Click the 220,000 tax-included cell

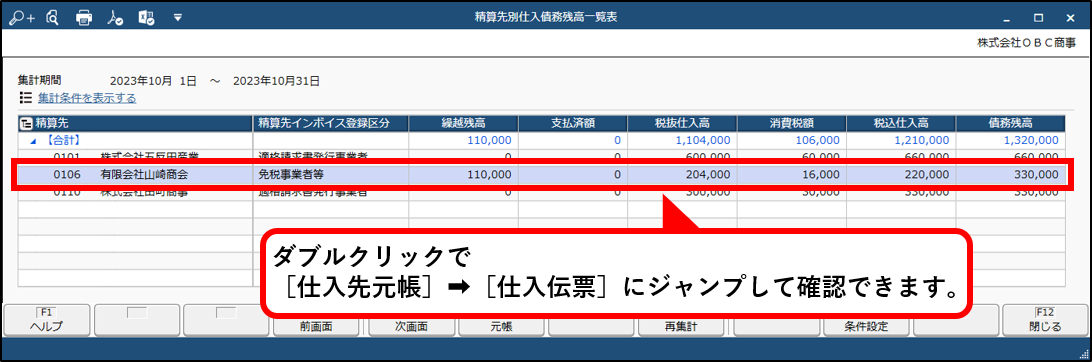[x=901, y=175]
